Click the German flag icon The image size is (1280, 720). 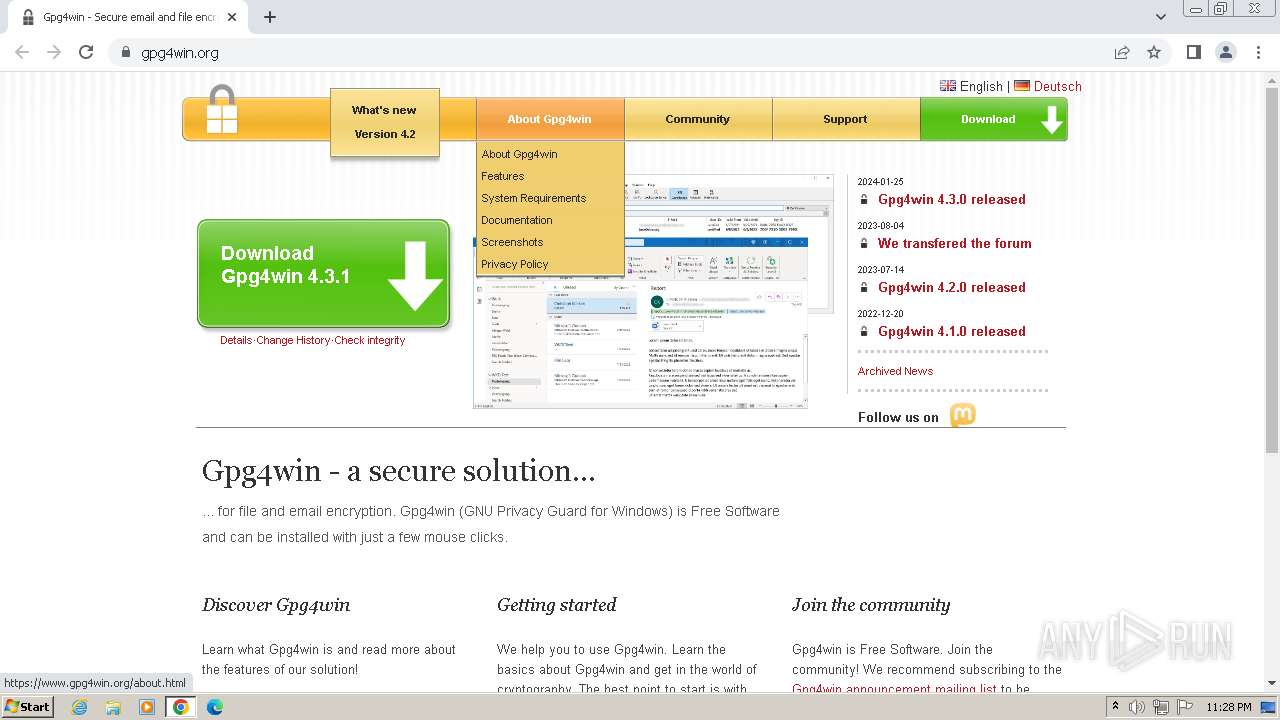pyautogui.click(x=1022, y=86)
